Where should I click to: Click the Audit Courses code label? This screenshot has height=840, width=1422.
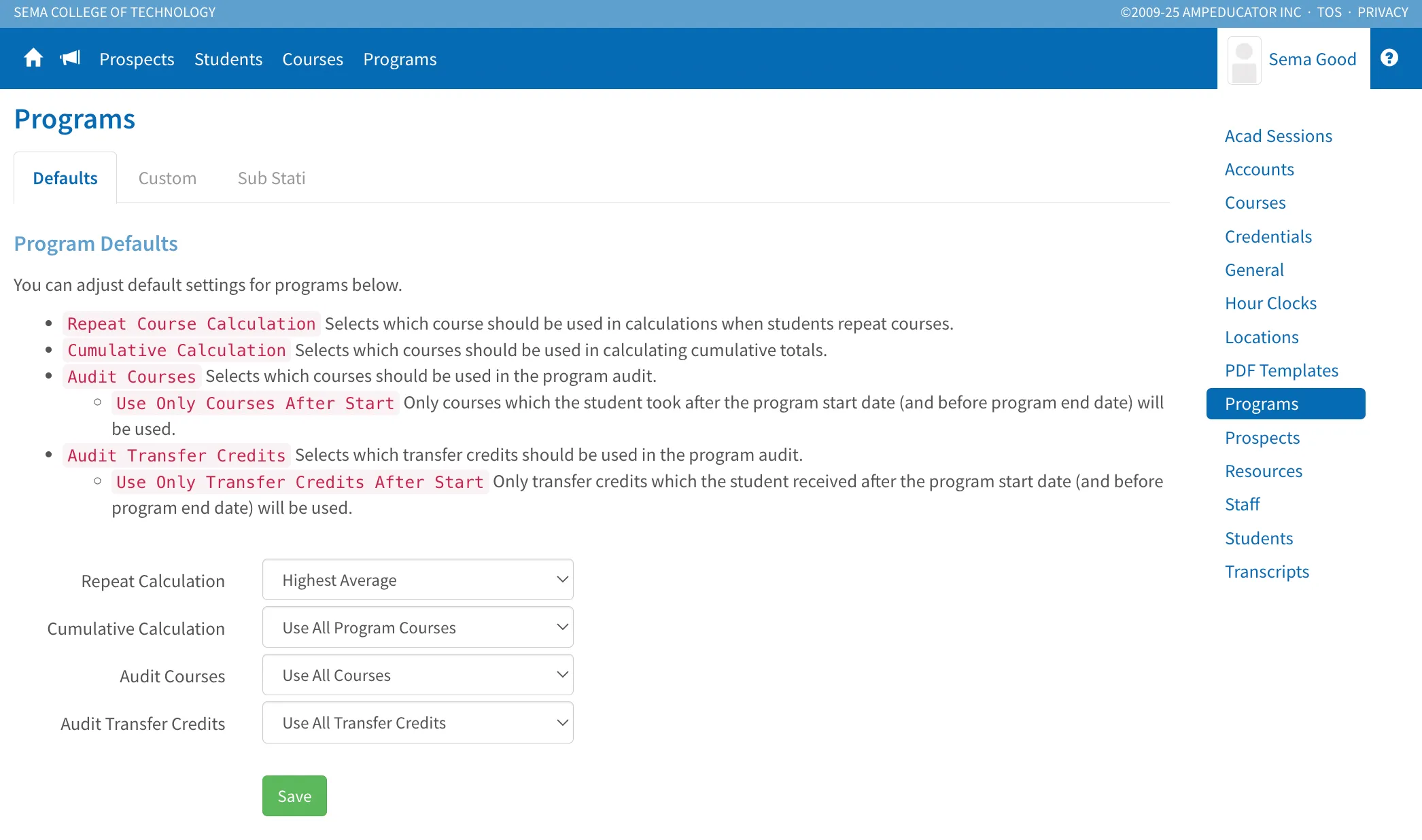[x=132, y=377]
